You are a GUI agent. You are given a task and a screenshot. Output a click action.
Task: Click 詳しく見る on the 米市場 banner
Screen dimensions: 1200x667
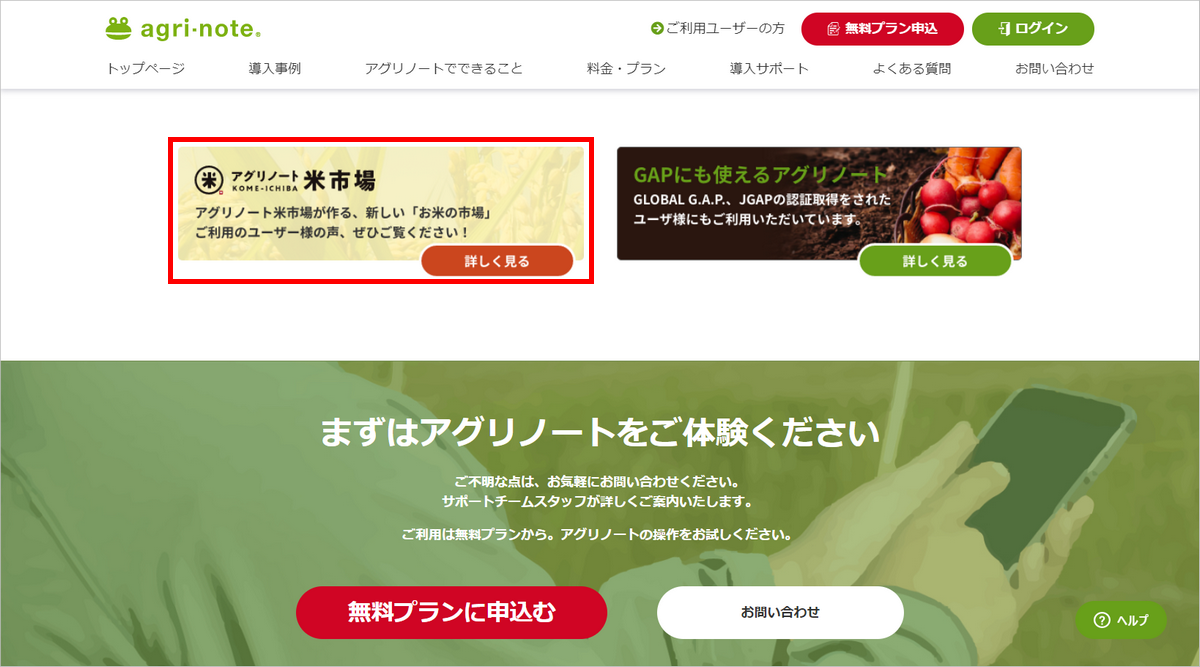coord(497,261)
